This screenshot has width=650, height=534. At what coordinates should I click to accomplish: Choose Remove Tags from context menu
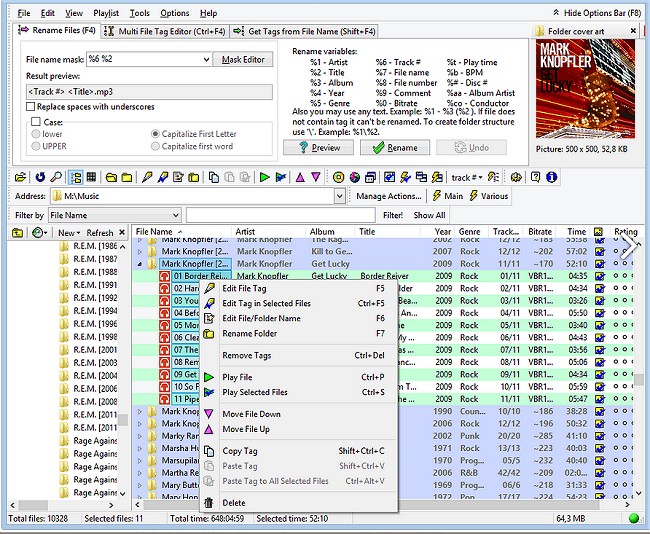[x=246, y=355]
